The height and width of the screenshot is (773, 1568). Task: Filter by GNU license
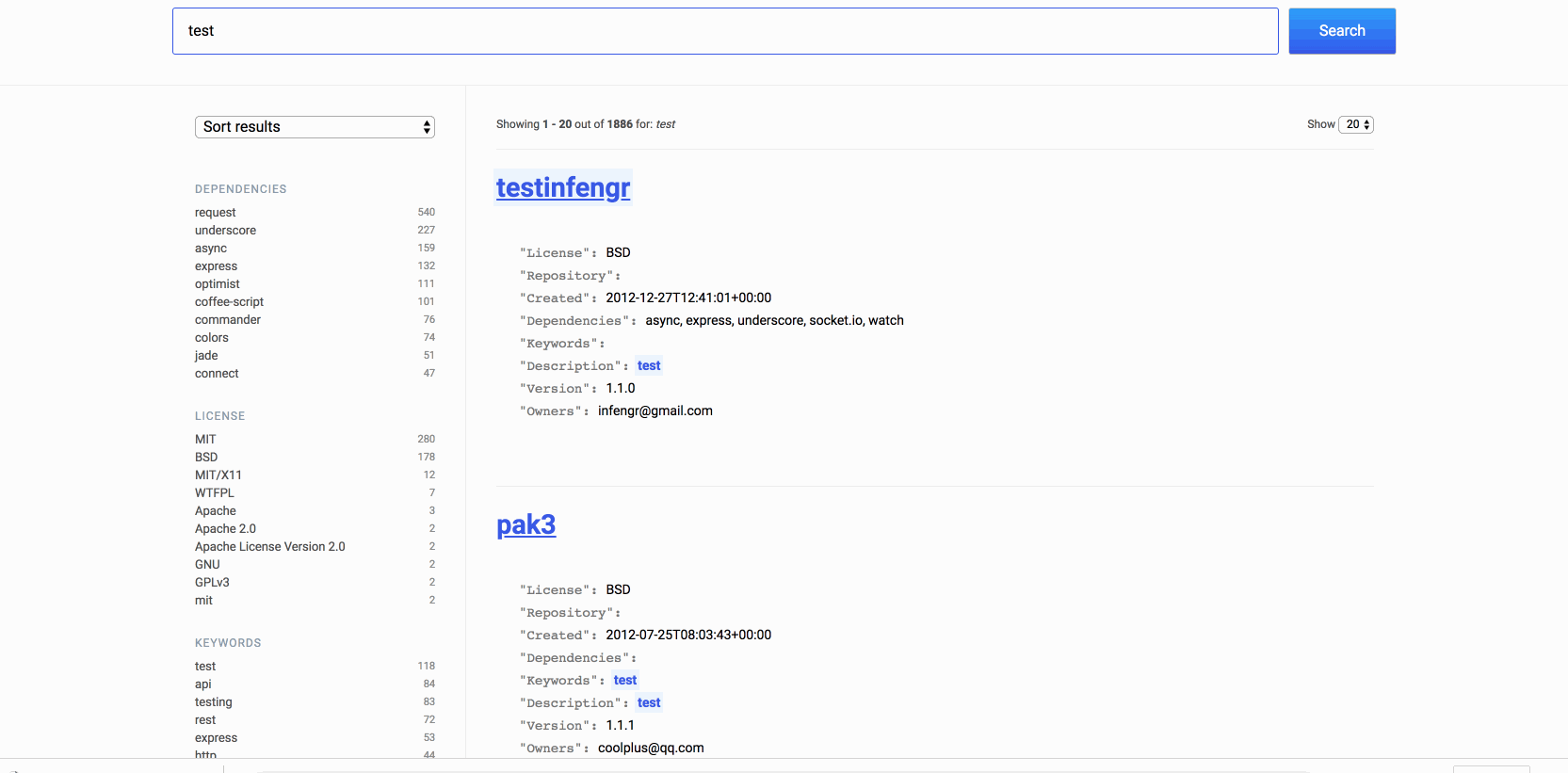click(207, 565)
